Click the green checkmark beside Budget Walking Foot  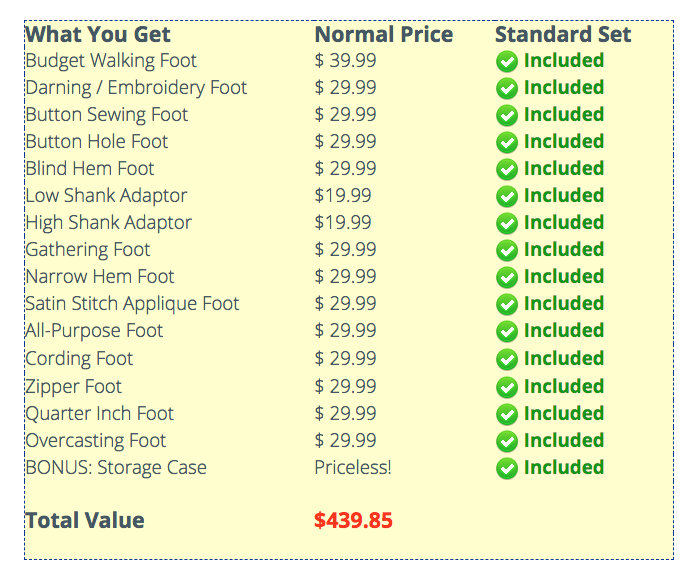(507, 61)
